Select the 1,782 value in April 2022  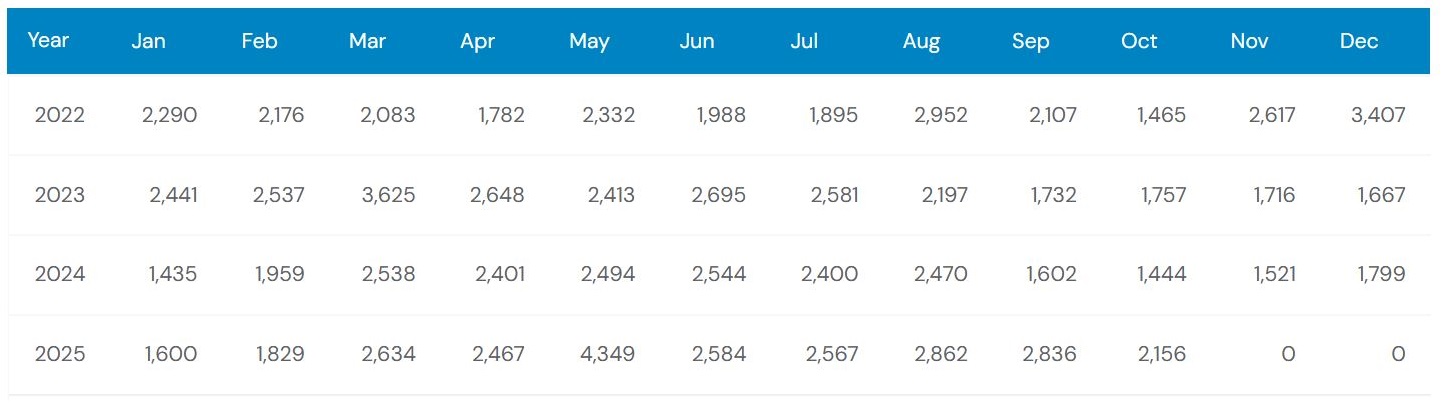502,115
